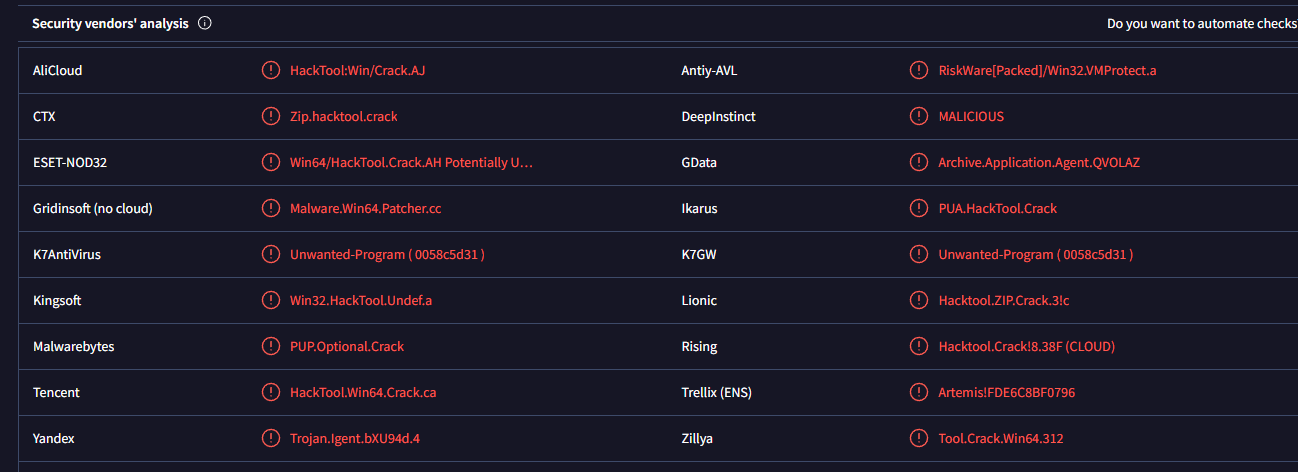This screenshot has height=472, width=1298.
Task: Click the alert icon next to Artemis!FDE6C8BF0796
Action: pyautogui.click(x=918, y=392)
